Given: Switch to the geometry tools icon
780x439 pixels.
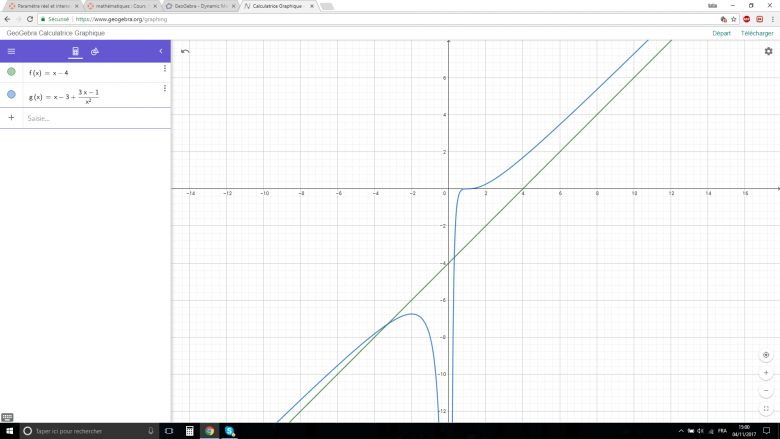Looking at the screenshot, I should coord(95,51).
